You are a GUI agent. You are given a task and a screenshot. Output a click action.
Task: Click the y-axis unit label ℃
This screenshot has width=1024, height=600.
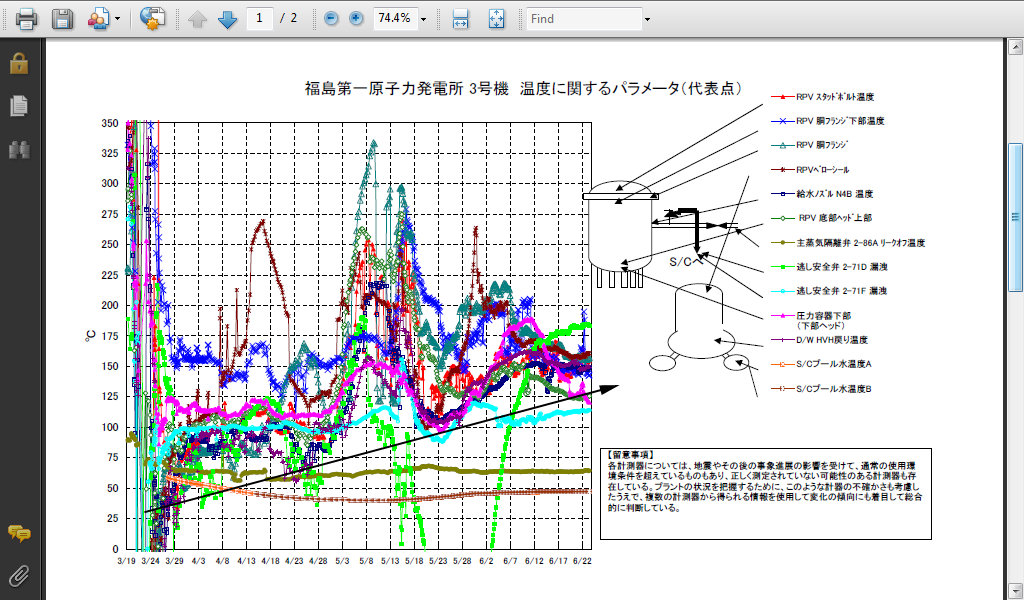[91, 336]
